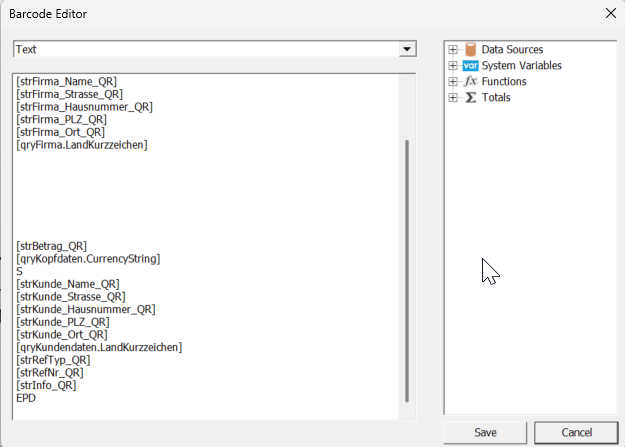Screen dimensions: 625x447
Task: Click the Data Sources database icon
Action: coord(471,50)
